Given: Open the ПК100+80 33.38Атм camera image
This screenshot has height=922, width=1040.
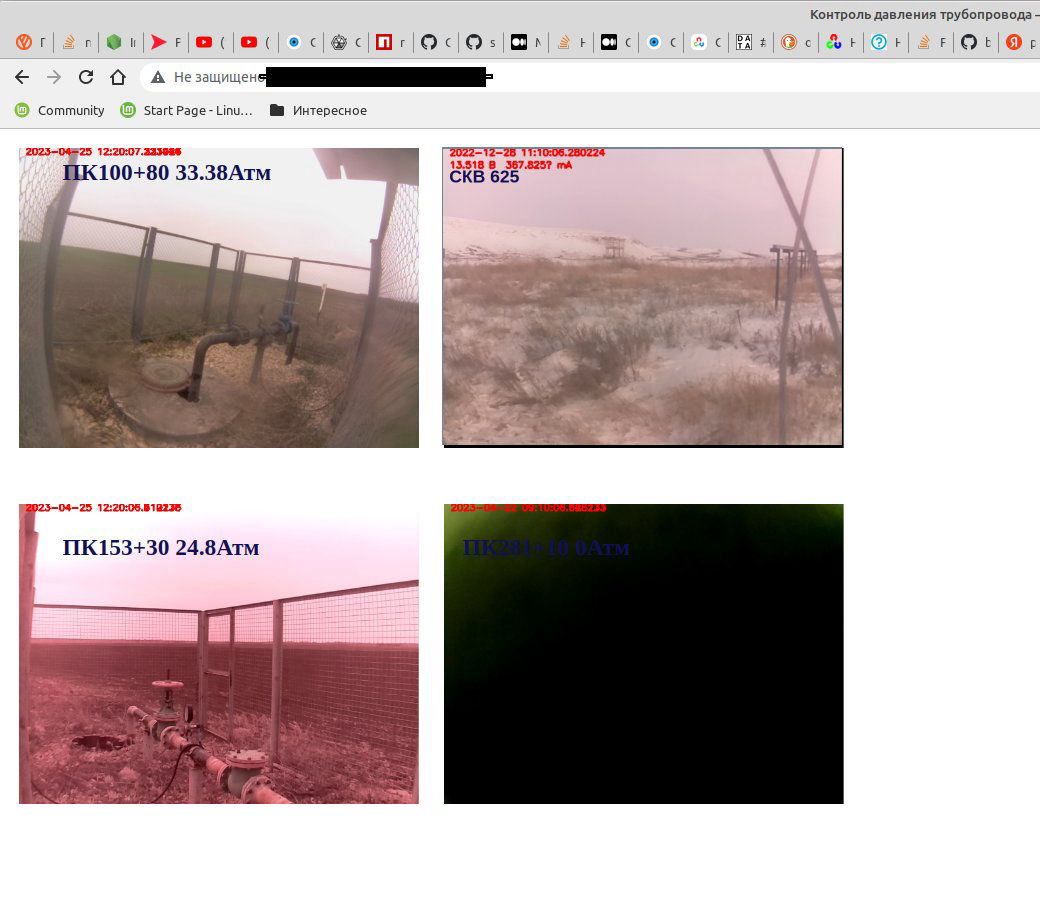Looking at the screenshot, I should click(x=218, y=298).
